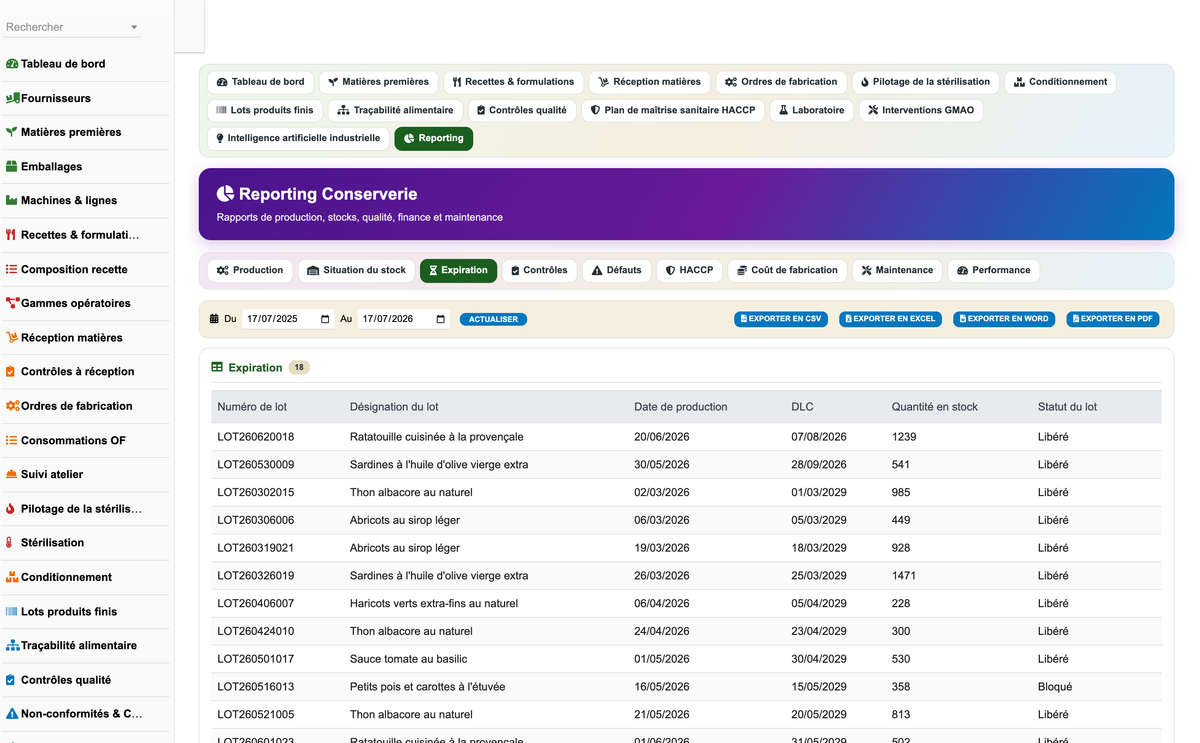Open the Du date field calendar picker

coord(325,319)
